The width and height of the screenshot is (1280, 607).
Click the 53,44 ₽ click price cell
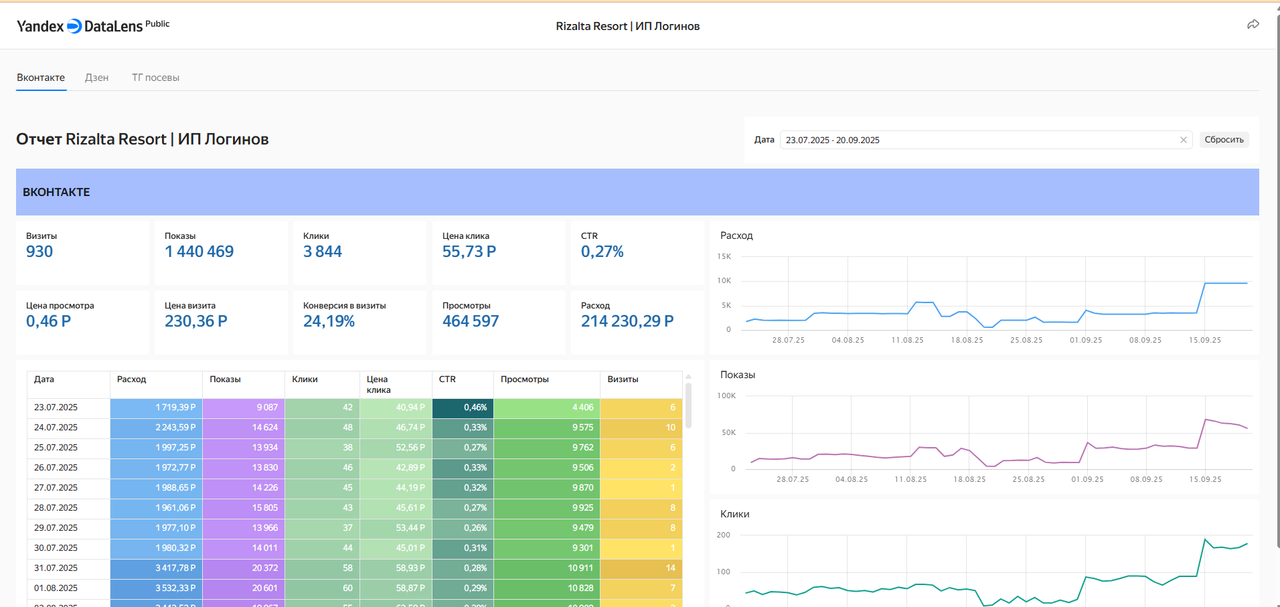pyautogui.click(x=396, y=528)
